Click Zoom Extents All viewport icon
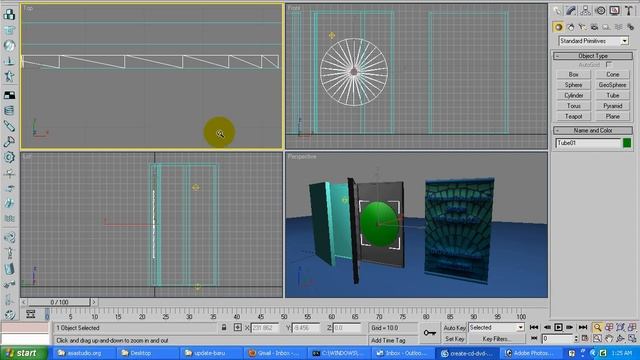This screenshot has height=360, width=640. coord(632,327)
